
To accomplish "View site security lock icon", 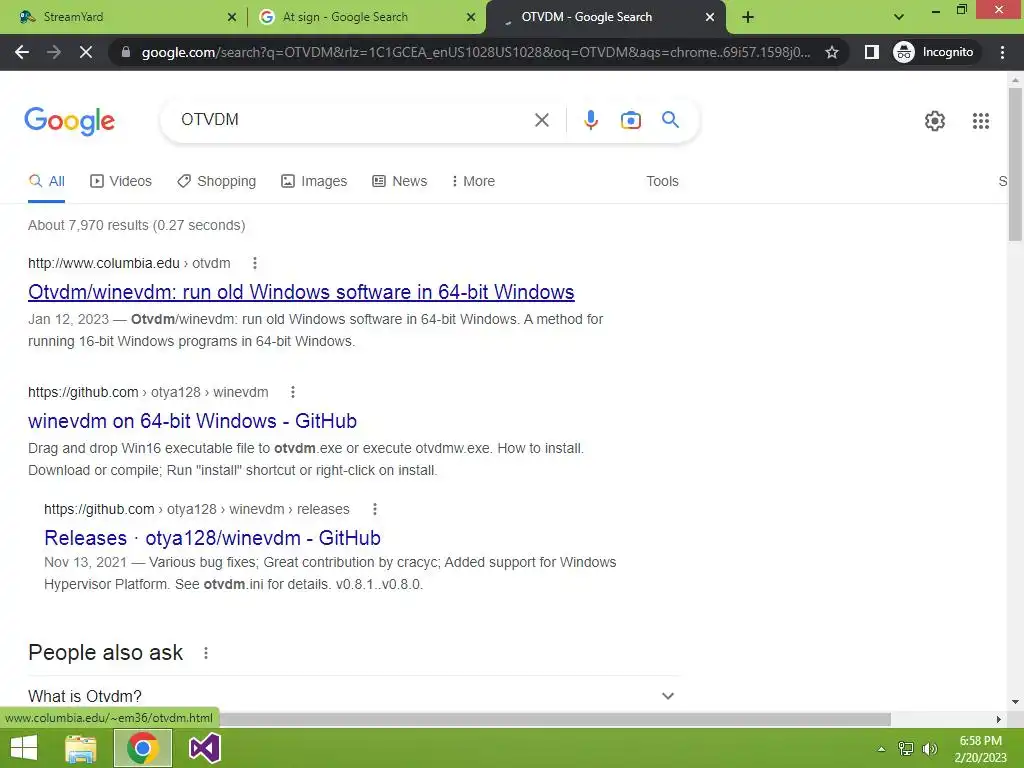I will point(126,52).
